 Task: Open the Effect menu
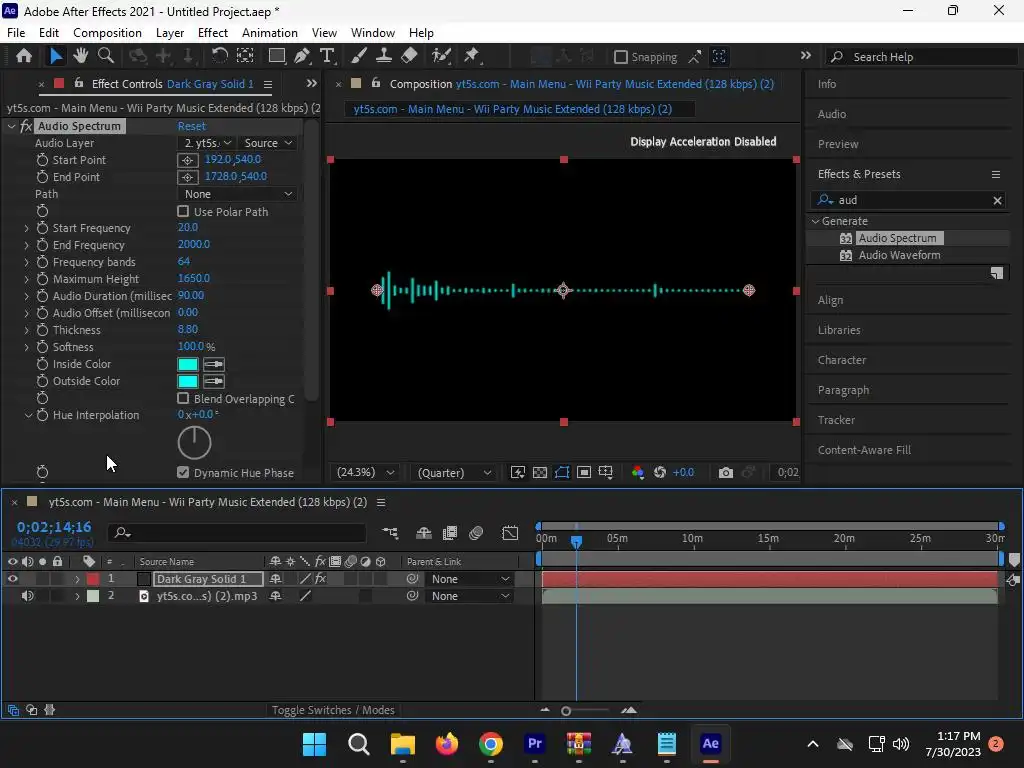click(x=213, y=33)
